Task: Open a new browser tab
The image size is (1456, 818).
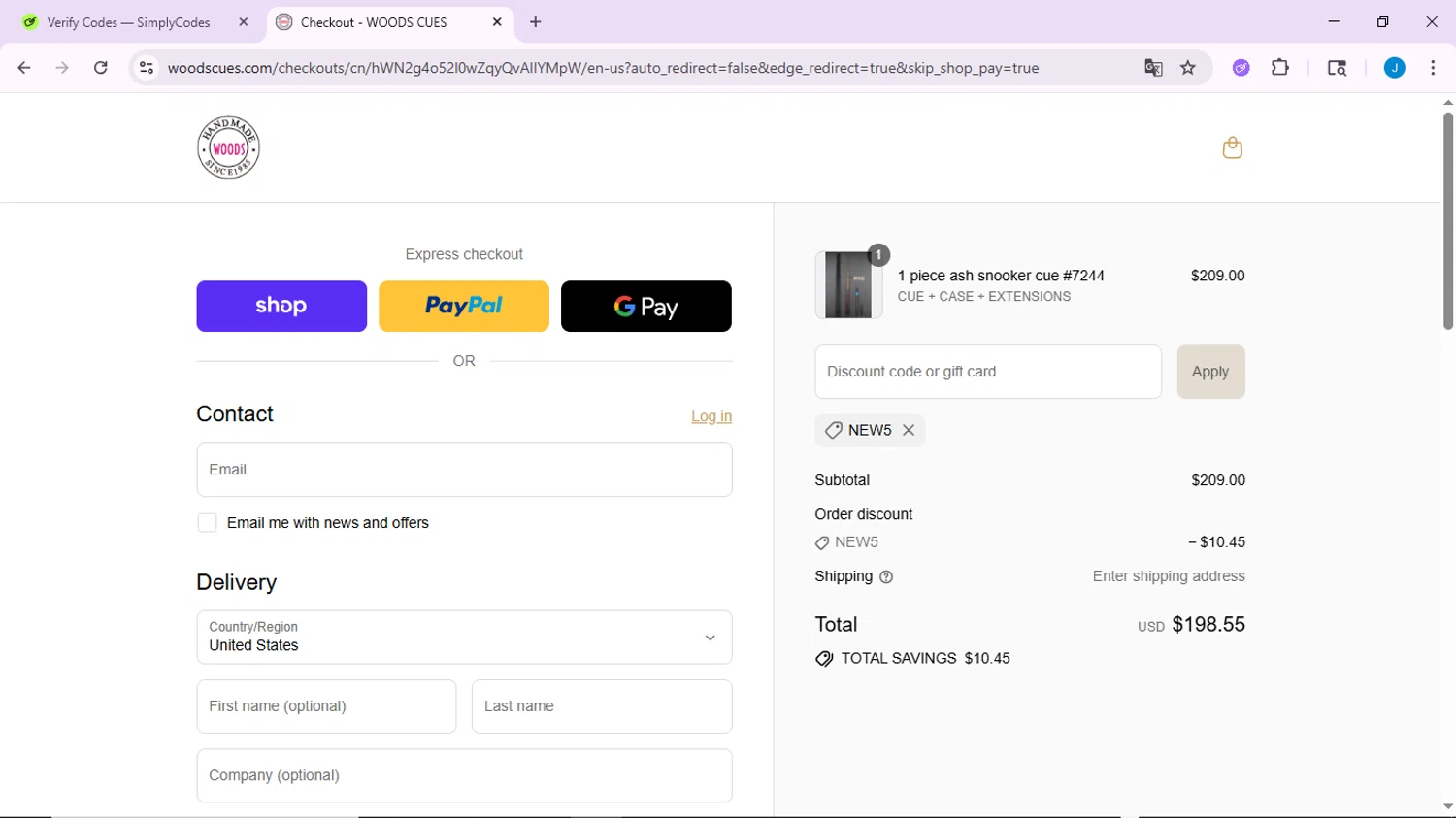Action: [x=536, y=22]
